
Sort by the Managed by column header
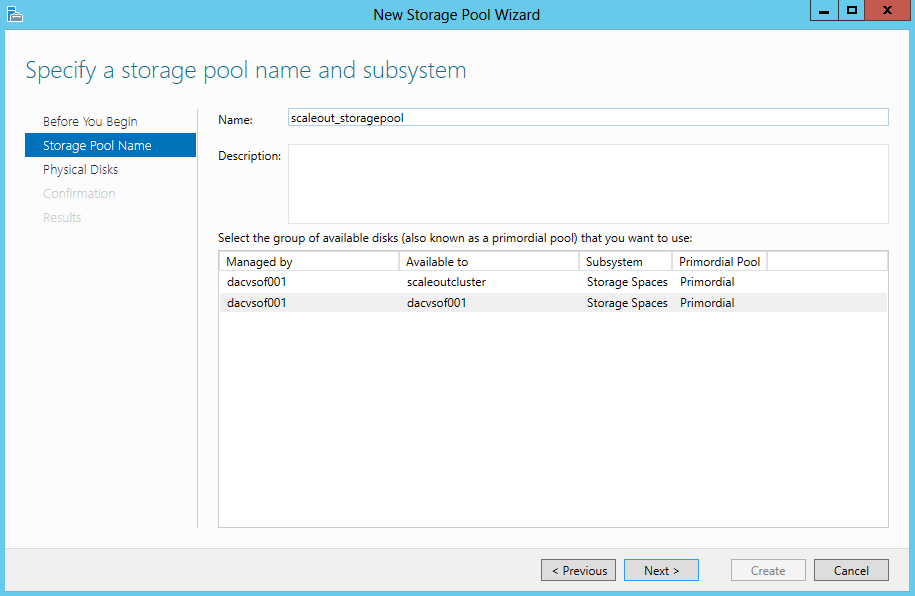(309, 262)
